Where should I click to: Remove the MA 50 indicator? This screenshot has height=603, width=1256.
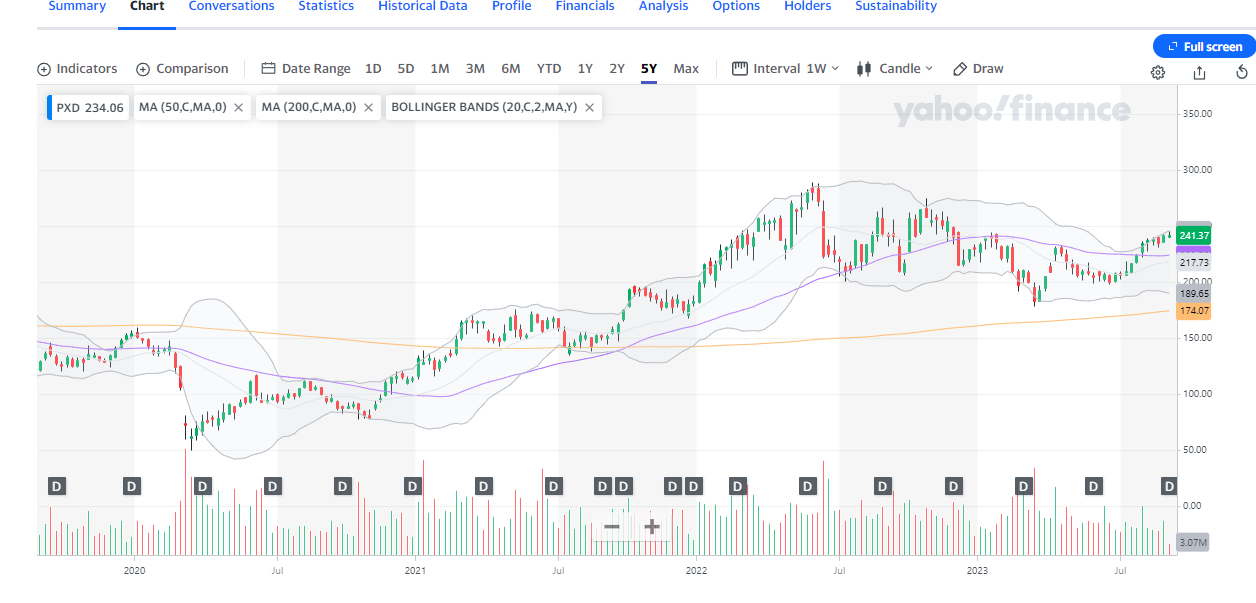[x=238, y=108]
